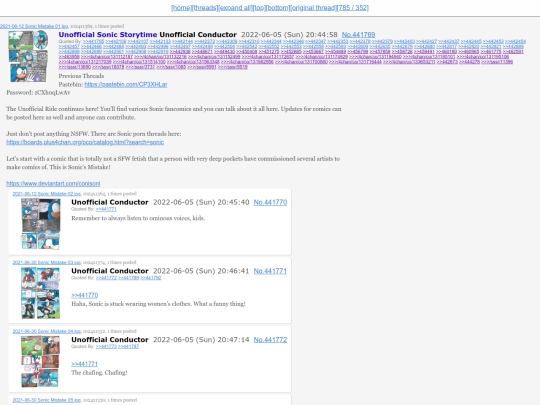Click Unofficial Conductor name in post 441771
540x405 pixels.
click(110, 271)
